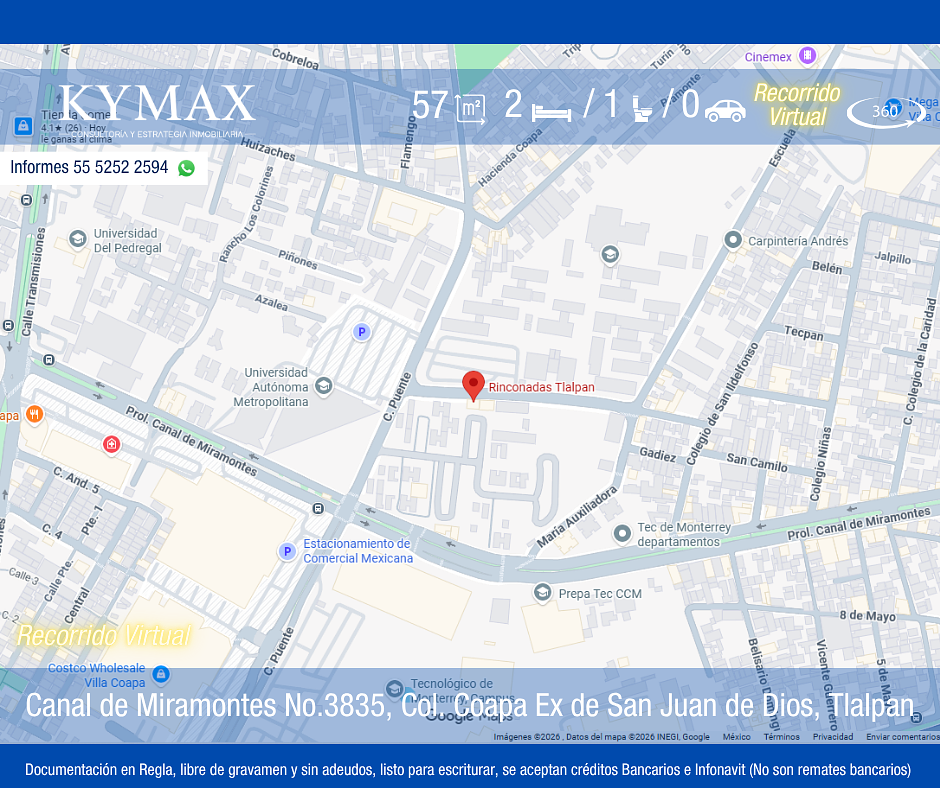Screen dimensions: 940x788
Task: Click Estacionamiento de Comercial Mexicana label
Action: coord(358,551)
